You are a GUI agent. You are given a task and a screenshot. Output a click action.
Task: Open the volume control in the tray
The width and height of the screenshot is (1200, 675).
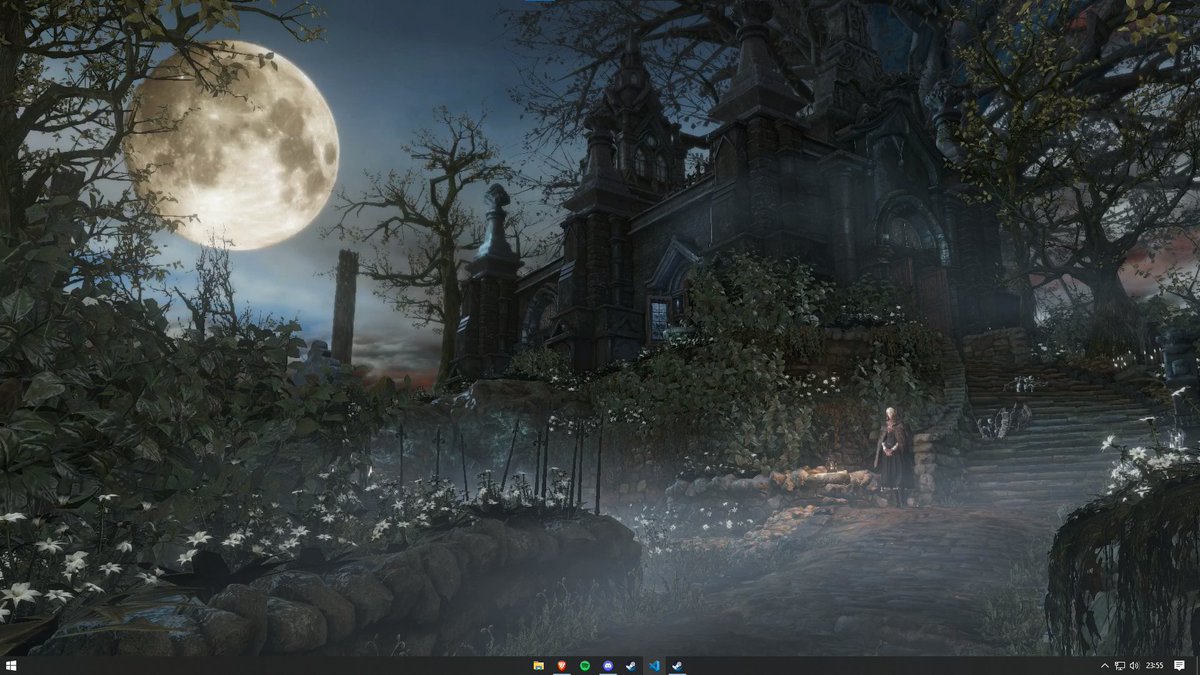click(x=1134, y=665)
